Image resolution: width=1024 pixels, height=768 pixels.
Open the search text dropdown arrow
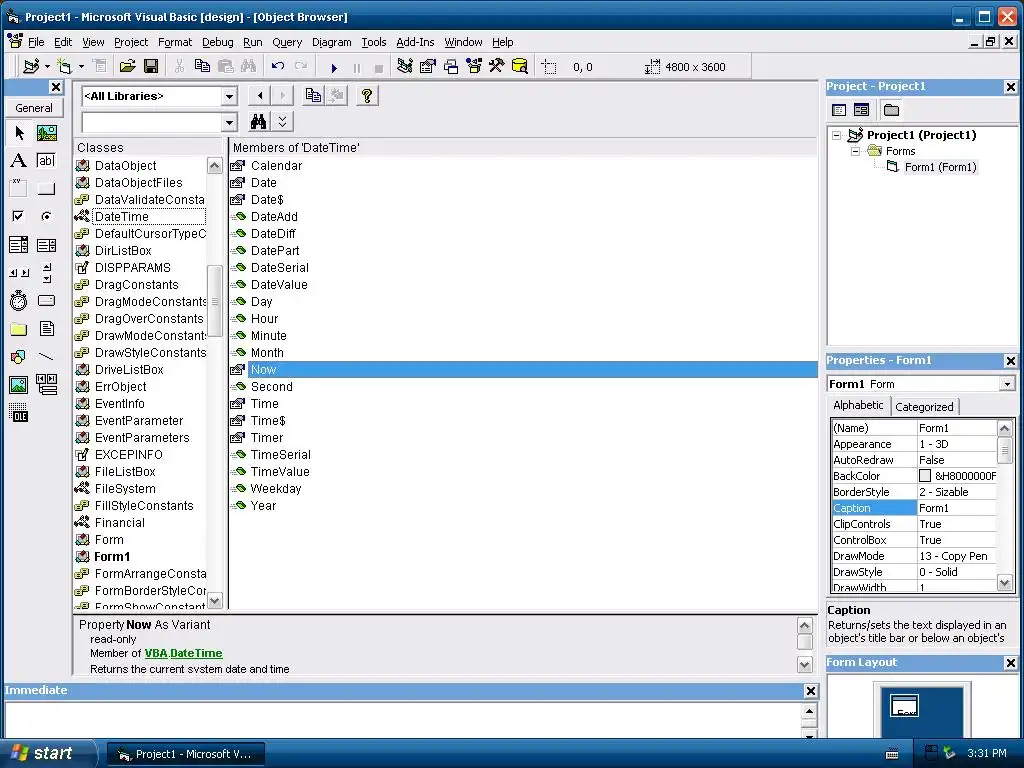coord(229,122)
